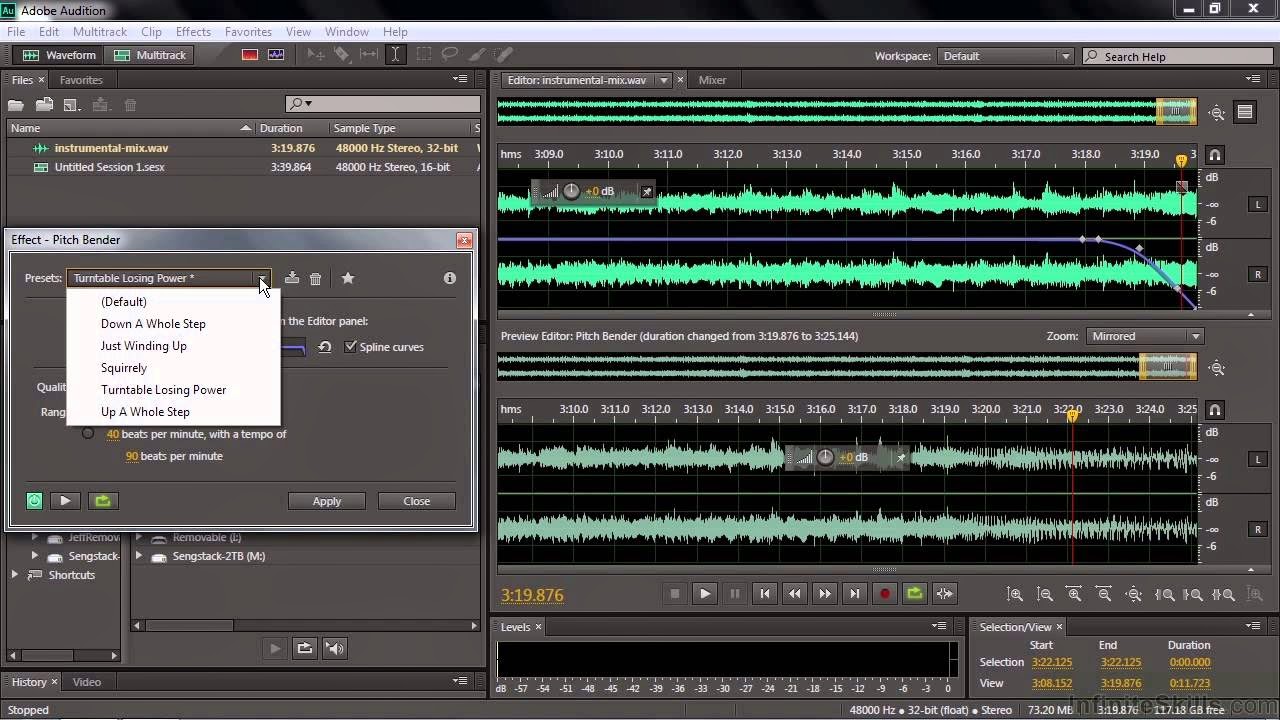The height and width of the screenshot is (720, 1280).
Task: Adjust the Editor HUD volume knob
Action: click(x=571, y=191)
